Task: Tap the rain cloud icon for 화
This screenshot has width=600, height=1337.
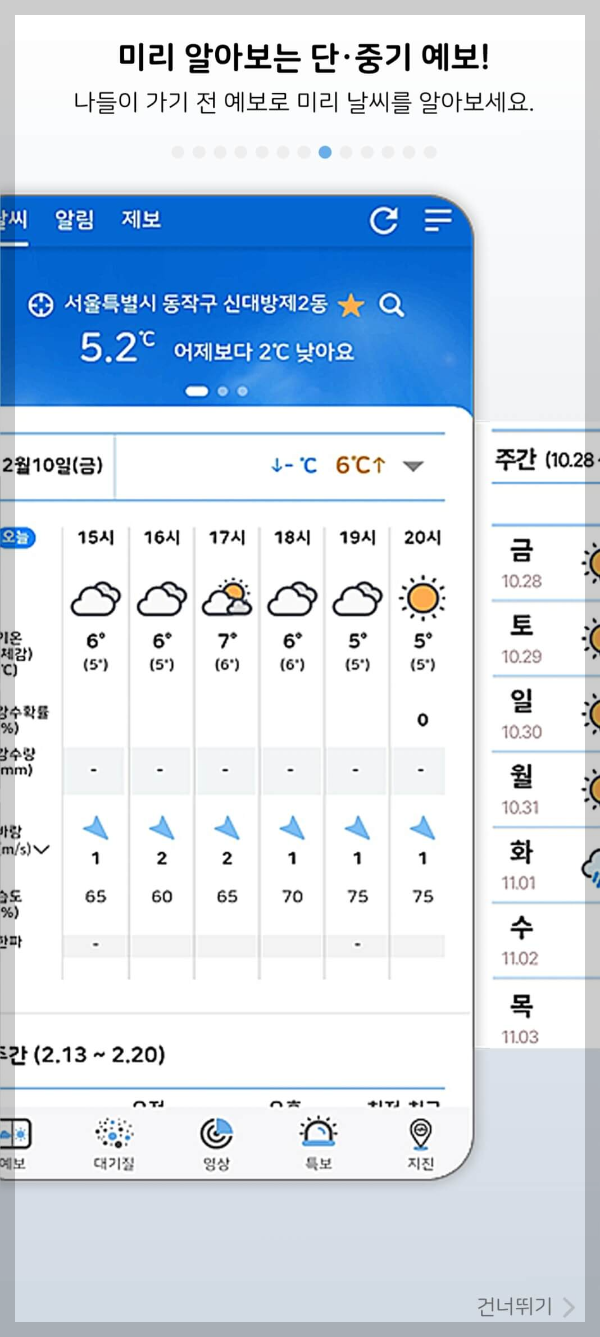Action: pyautogui.click(x=591, y=866)
